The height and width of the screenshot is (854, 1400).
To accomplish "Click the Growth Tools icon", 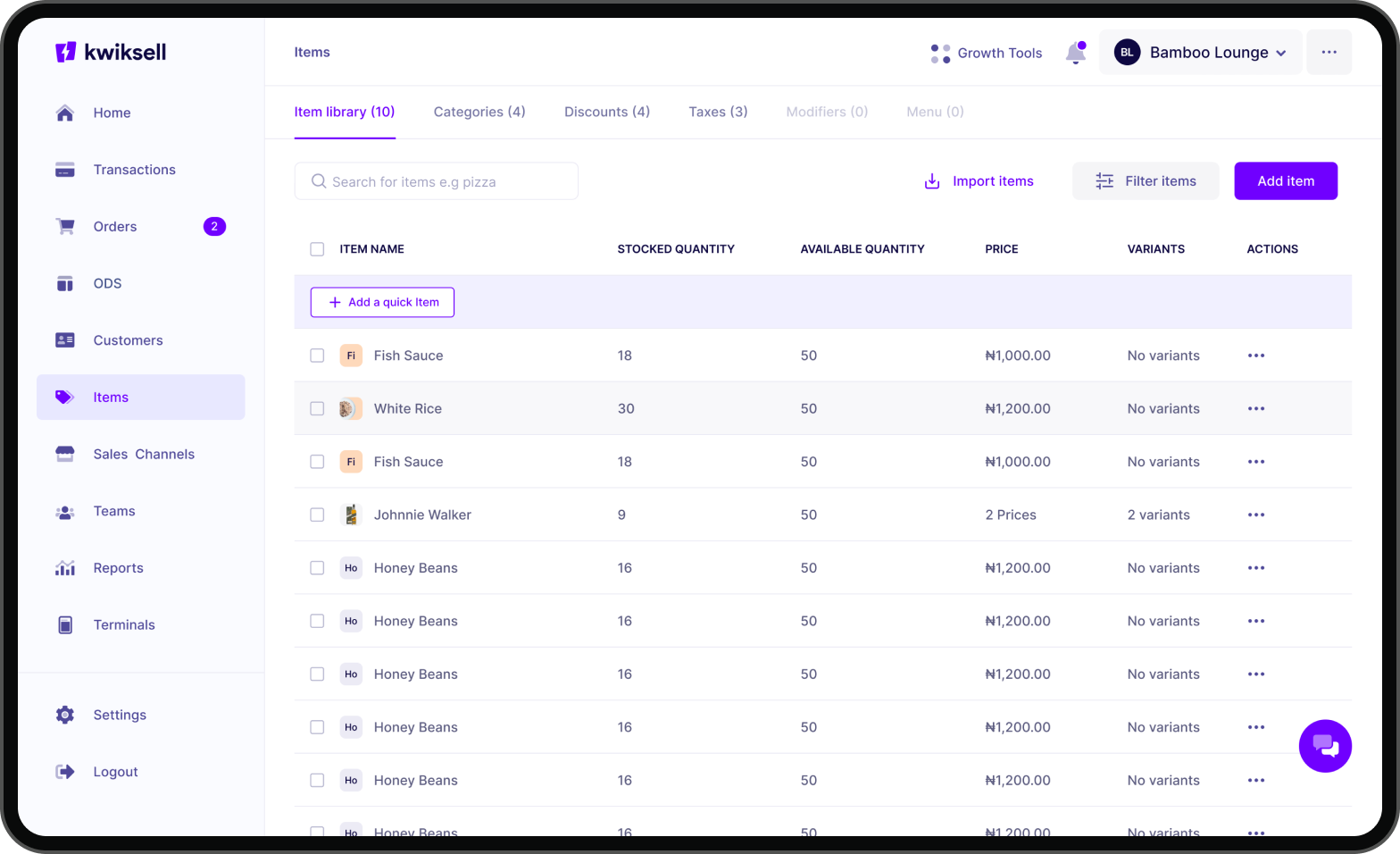I will (x=940, y=54).
